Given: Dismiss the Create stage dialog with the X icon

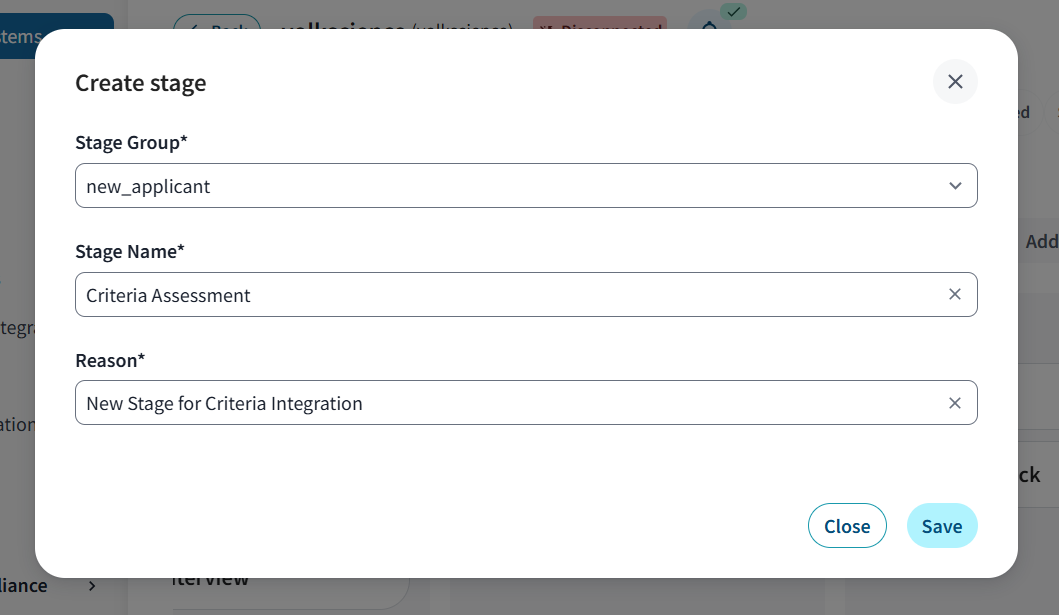Looking at the screenshot, I should (x=955, y=82).
